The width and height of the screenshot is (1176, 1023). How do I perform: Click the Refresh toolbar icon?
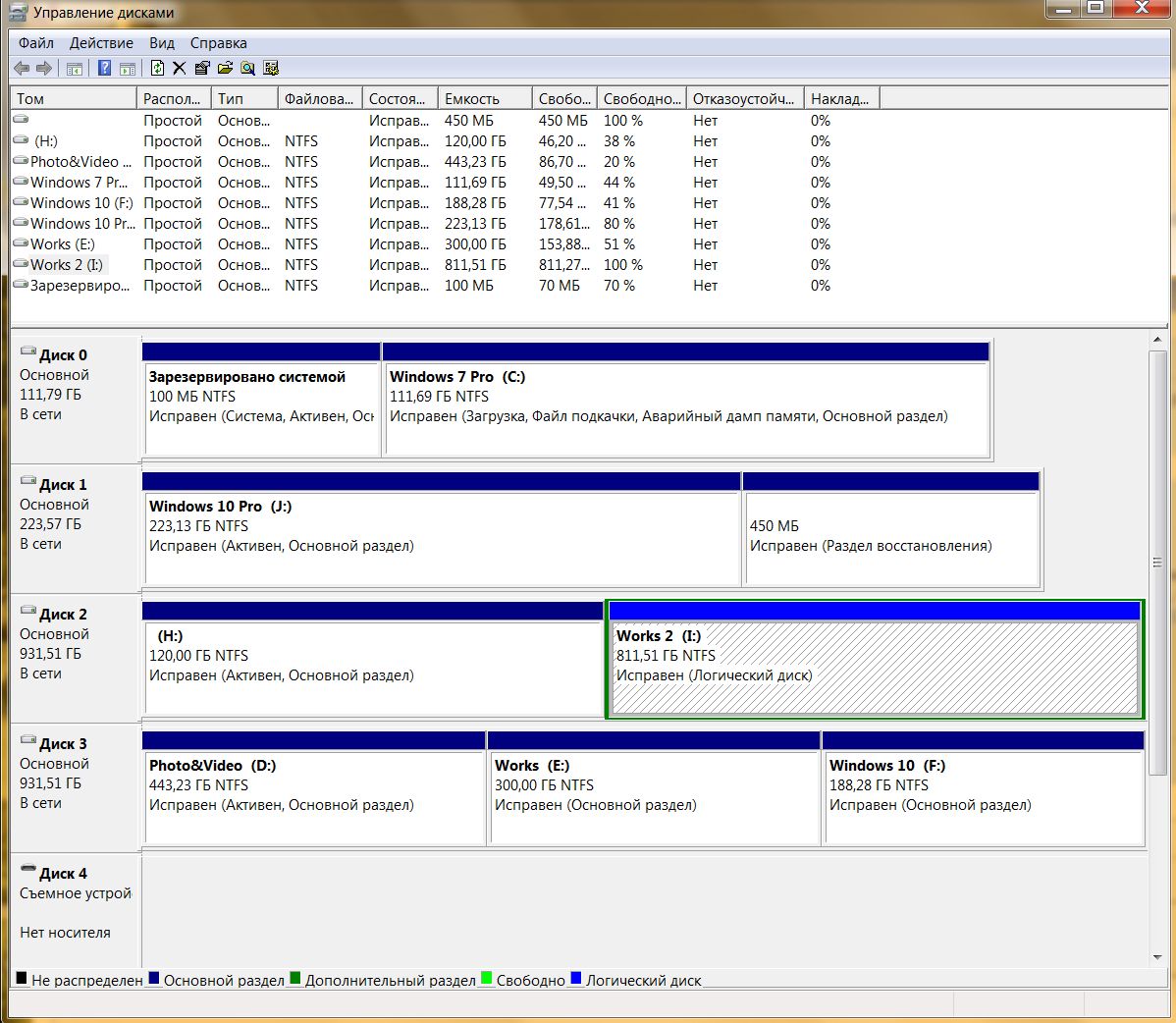157,68
